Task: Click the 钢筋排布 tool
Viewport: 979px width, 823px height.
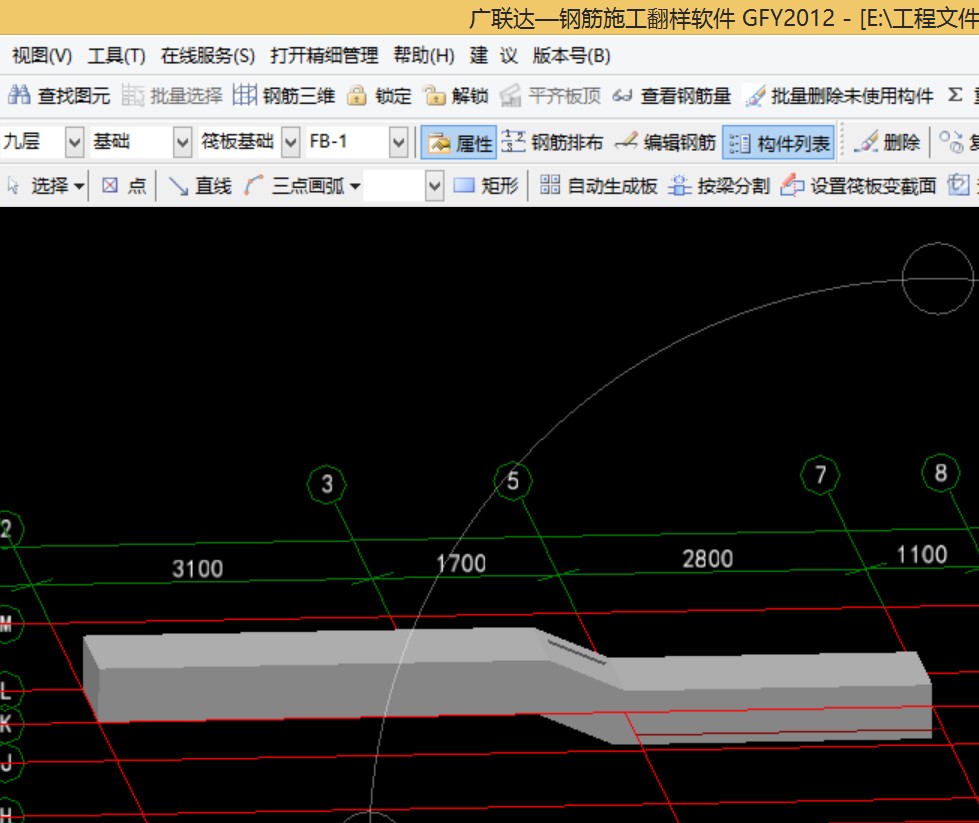Action: (552, 143)
